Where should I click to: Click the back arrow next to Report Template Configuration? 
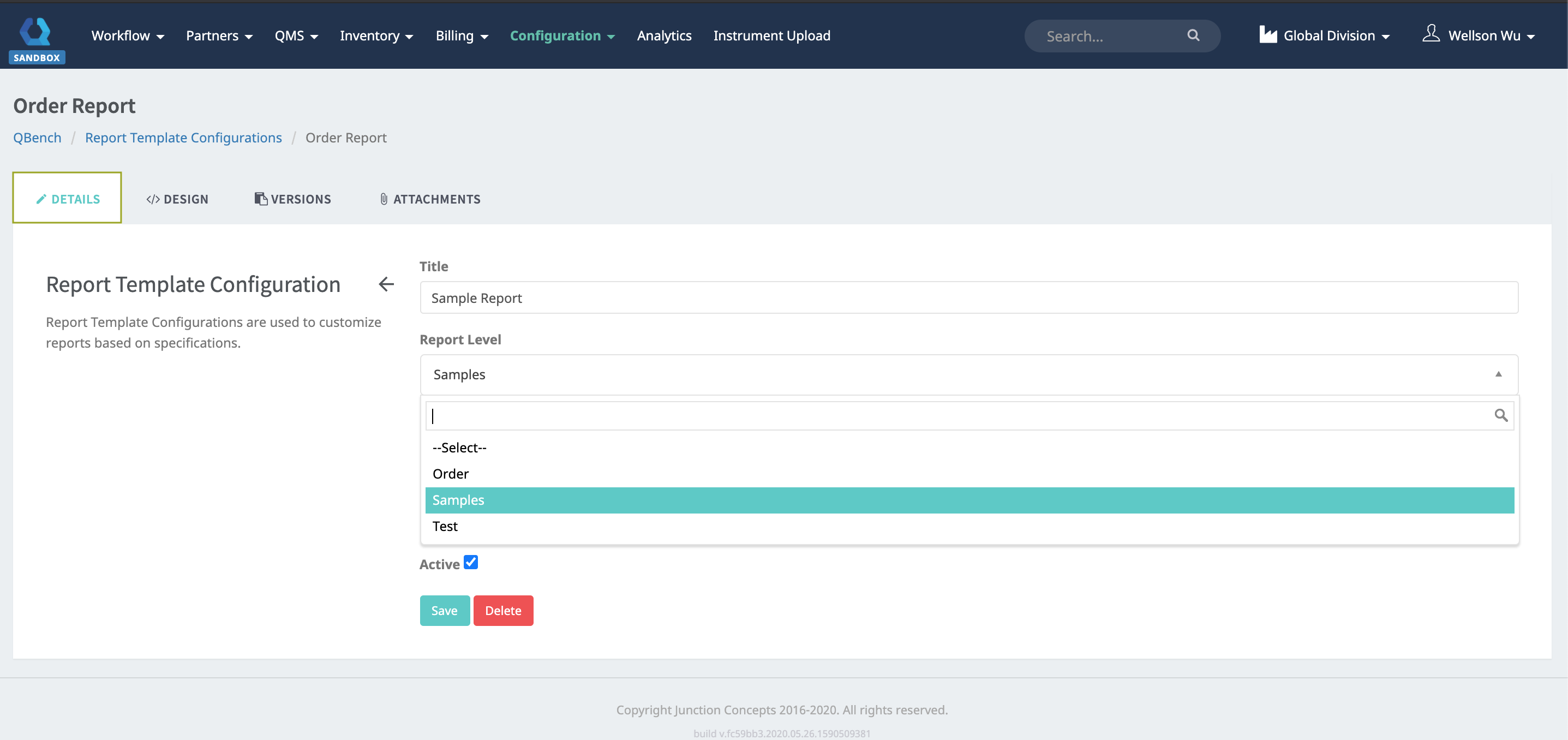pos(386,284)
